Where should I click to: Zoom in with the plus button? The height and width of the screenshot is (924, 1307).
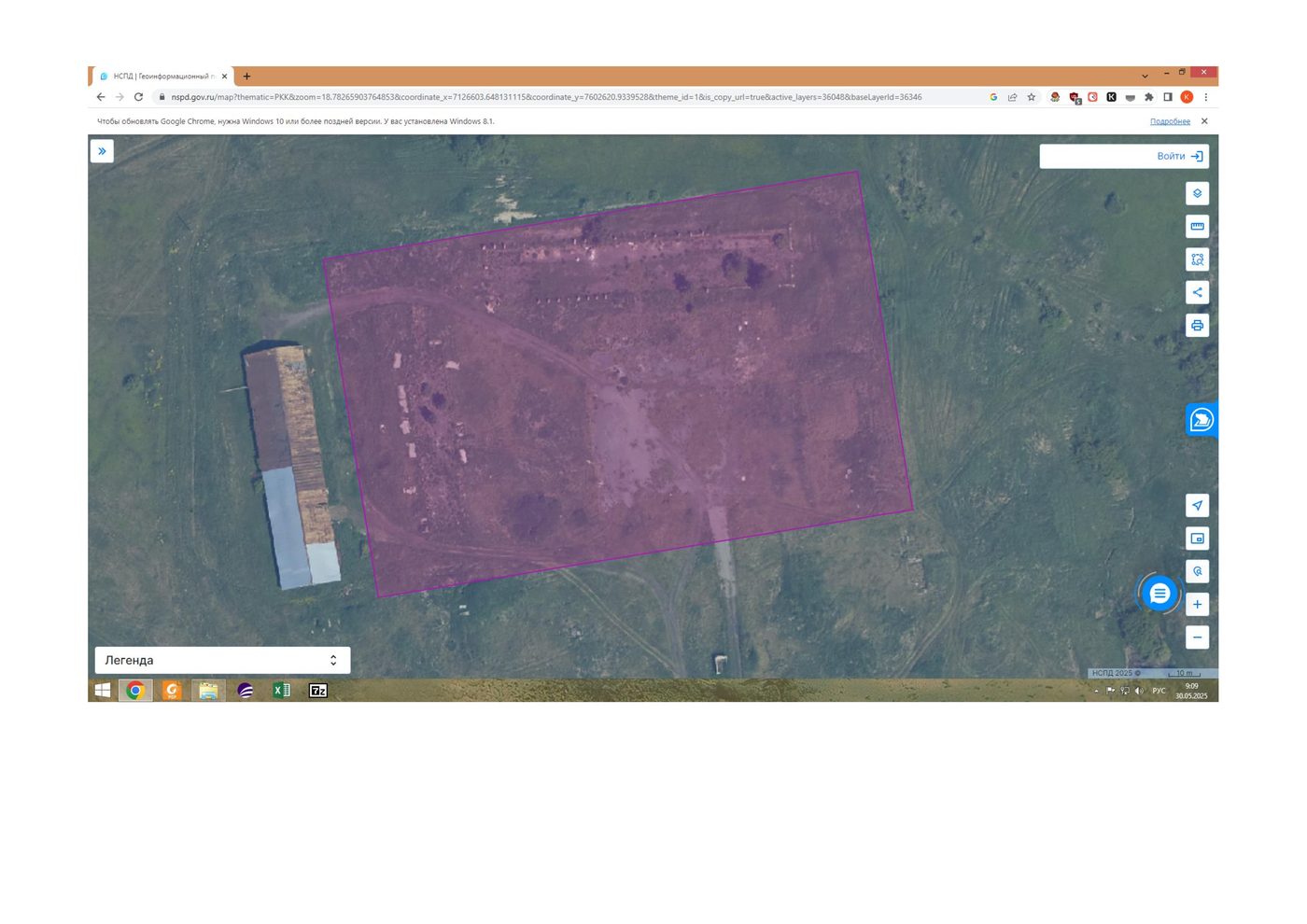click(x=1197, y=604)
